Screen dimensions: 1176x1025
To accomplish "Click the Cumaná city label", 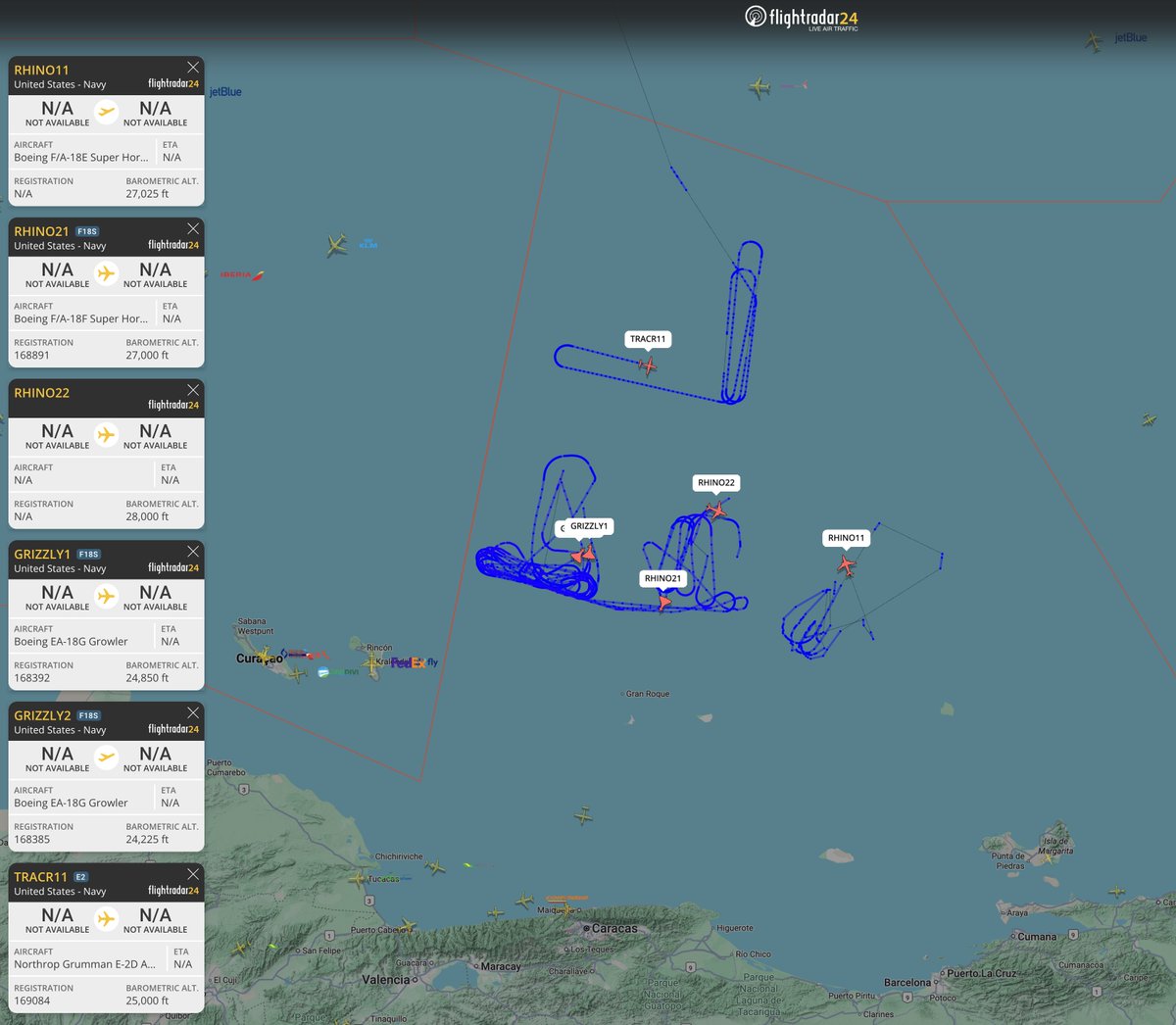I will coord(1037,937).
